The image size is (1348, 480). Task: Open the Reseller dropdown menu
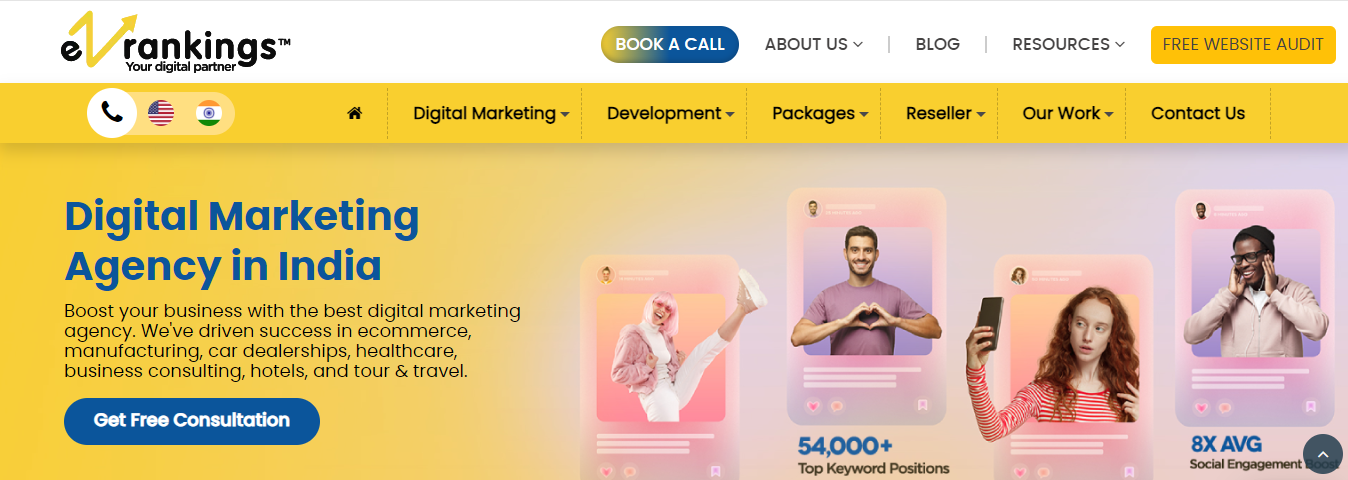pos(945,114)
